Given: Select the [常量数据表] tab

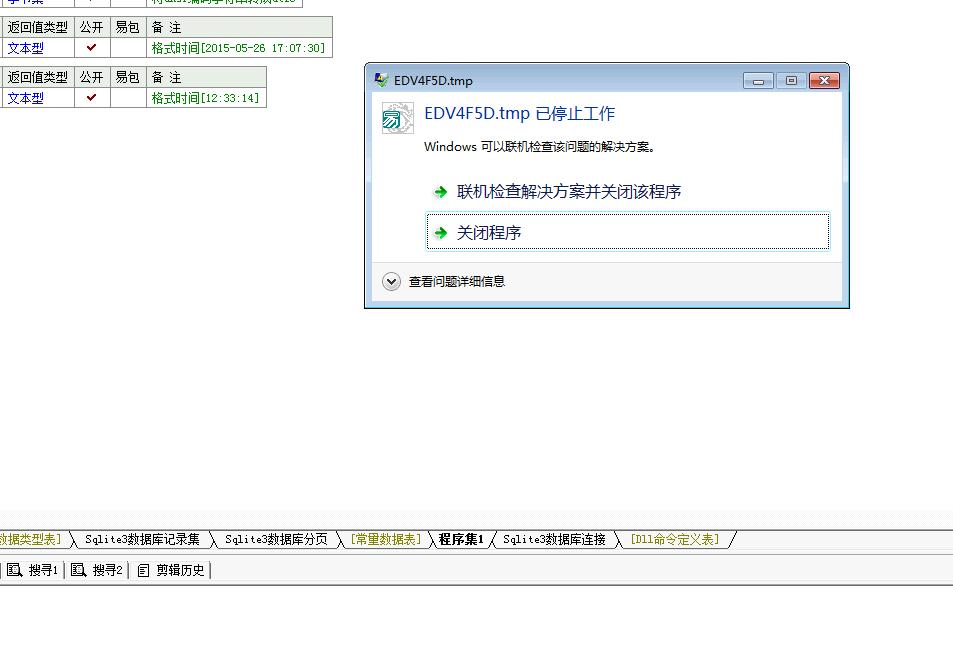Looking at the screenshot, I should tap(386, 540).
